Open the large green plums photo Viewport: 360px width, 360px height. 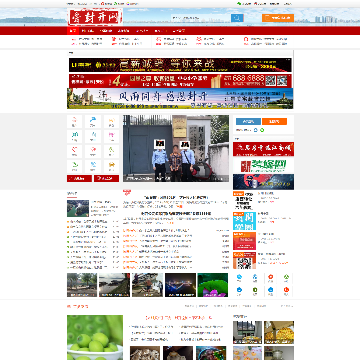point(95,337)
